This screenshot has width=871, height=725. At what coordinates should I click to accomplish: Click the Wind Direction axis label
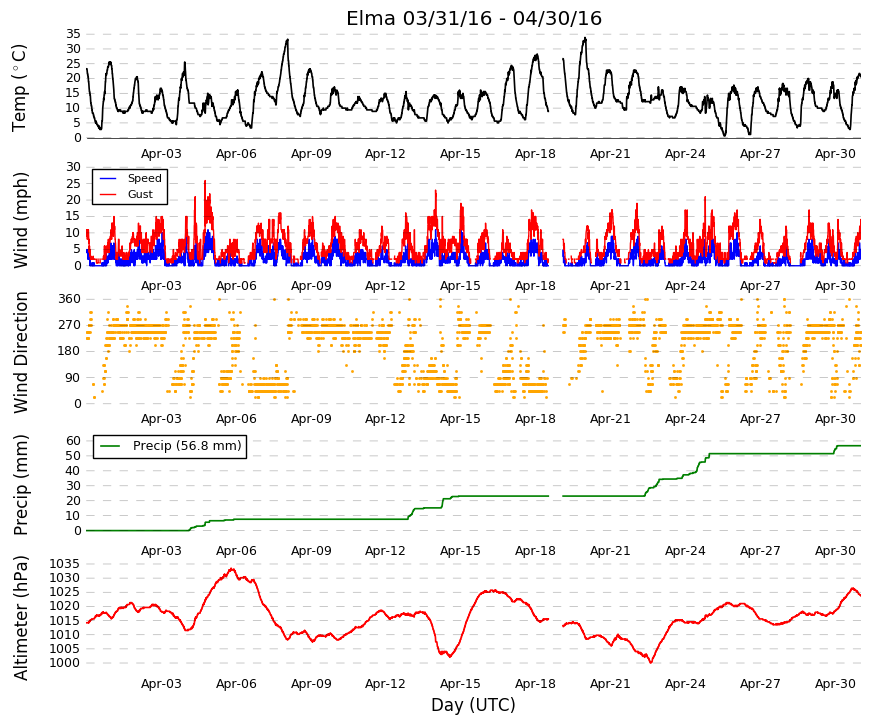coord(20,352)
